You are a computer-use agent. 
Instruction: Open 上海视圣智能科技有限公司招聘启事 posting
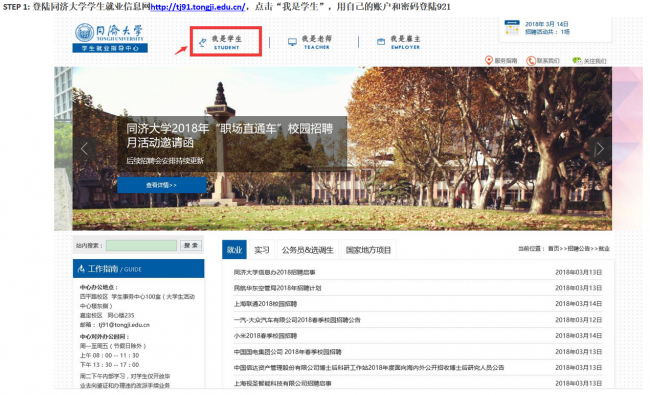pyautogui.click(x=282, y=383)
